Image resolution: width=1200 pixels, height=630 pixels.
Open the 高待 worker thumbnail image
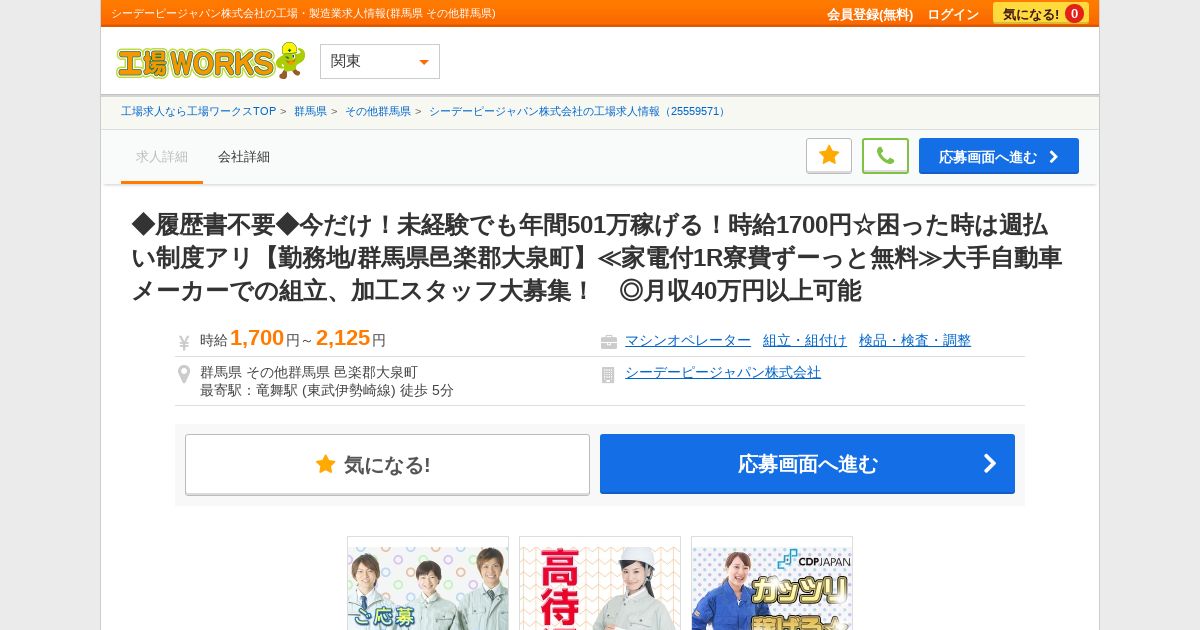point(600,584)
